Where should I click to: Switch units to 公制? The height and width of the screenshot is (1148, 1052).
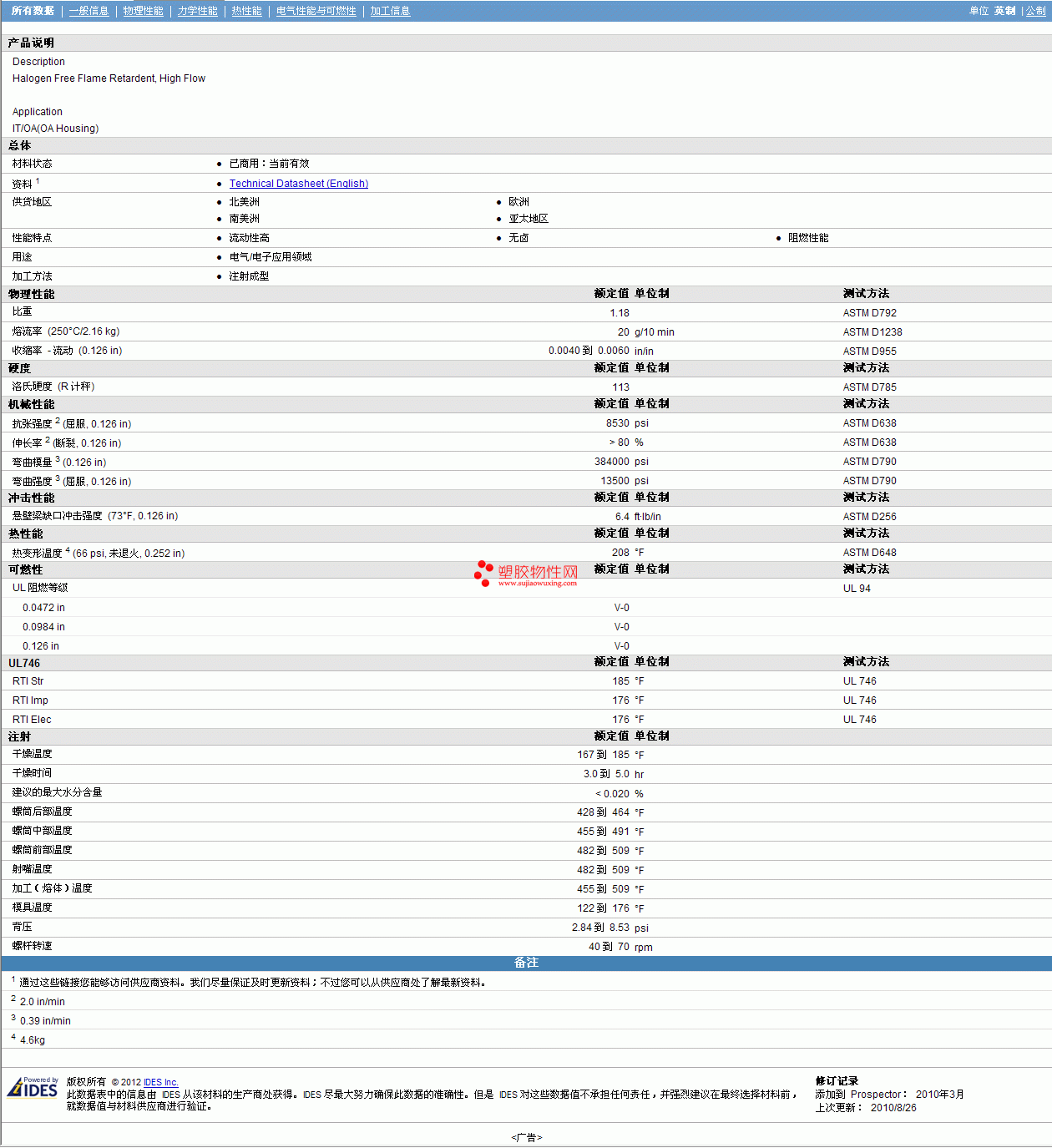(x=1035, y=11)
